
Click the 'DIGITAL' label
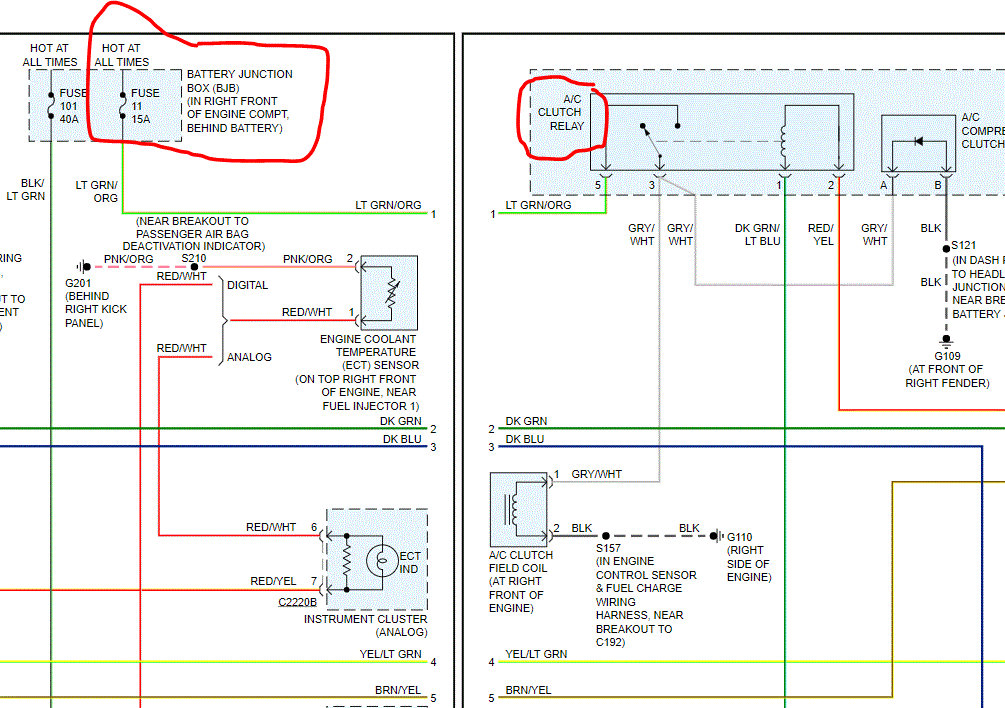[x=247, y=285]
